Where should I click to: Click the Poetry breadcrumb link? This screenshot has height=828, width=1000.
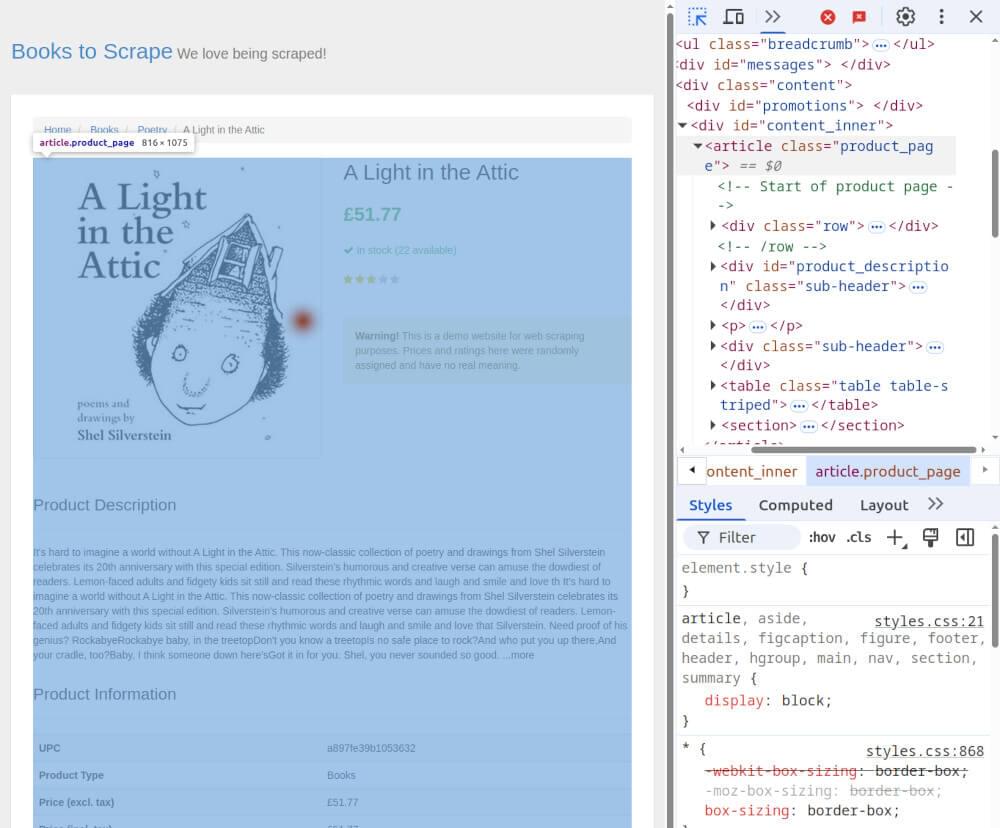pos(152,129)
